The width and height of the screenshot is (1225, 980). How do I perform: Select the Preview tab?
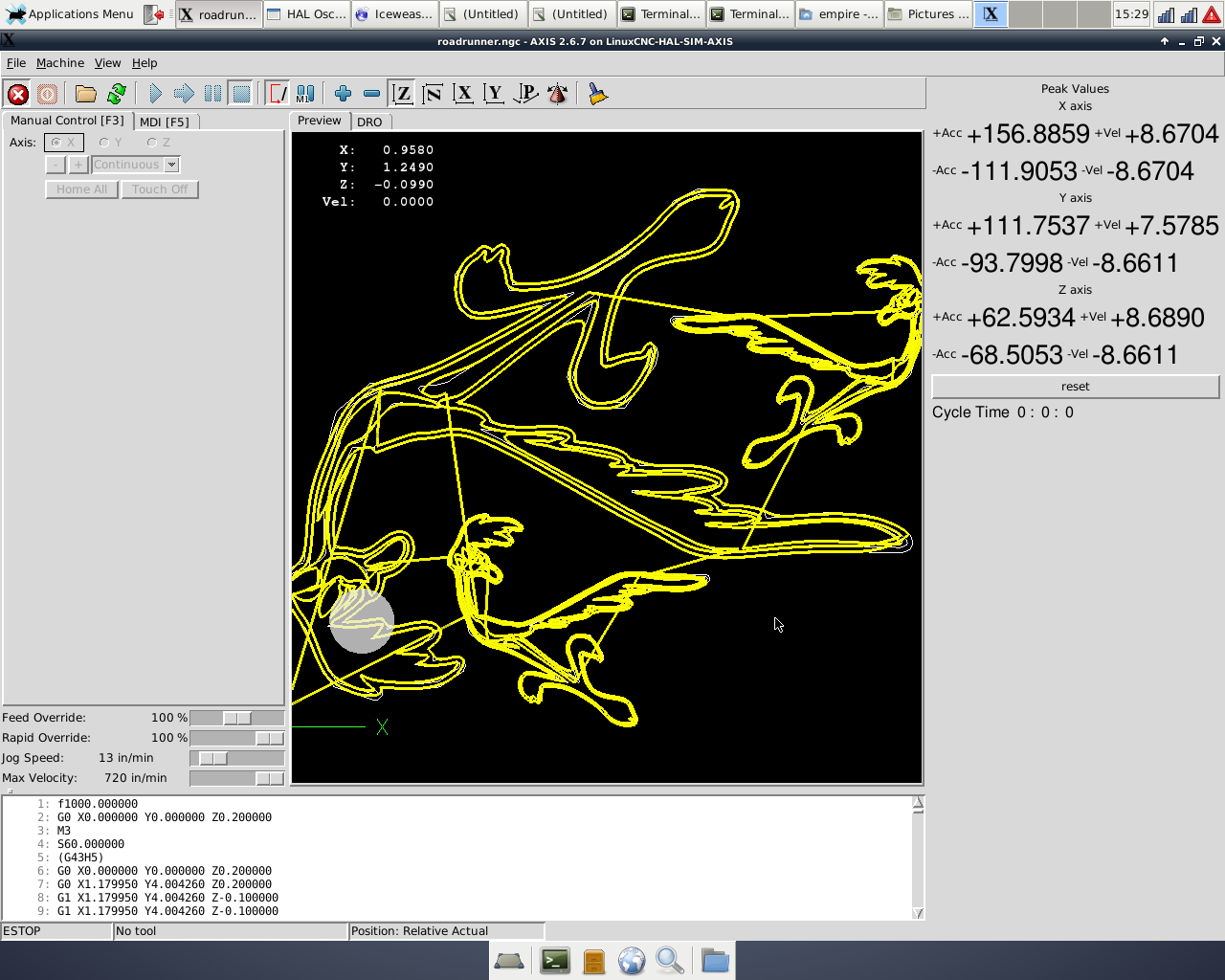pyautogui.click(x=319, y=121)
